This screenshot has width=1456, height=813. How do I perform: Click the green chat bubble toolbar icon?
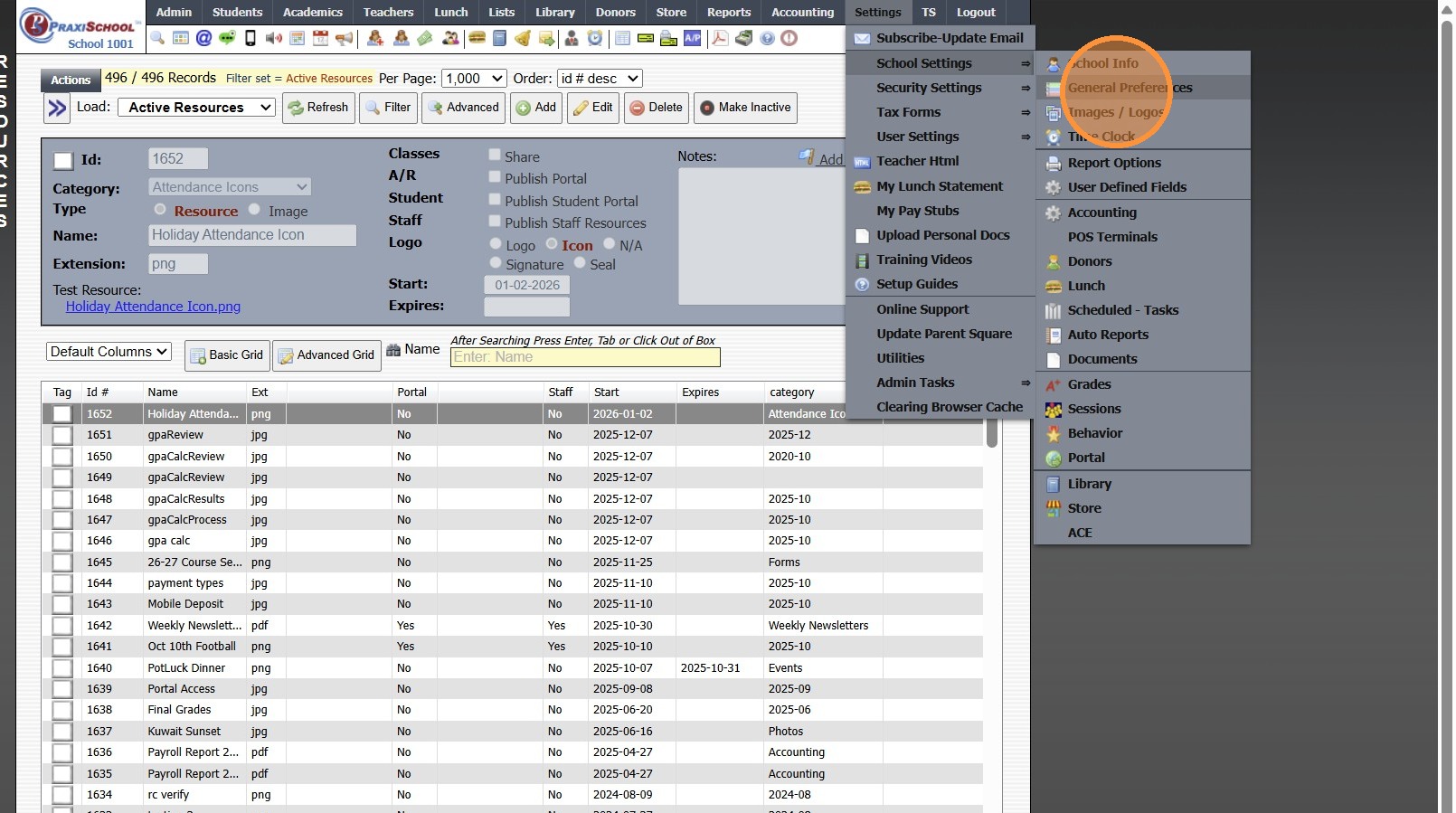[227, 38]
